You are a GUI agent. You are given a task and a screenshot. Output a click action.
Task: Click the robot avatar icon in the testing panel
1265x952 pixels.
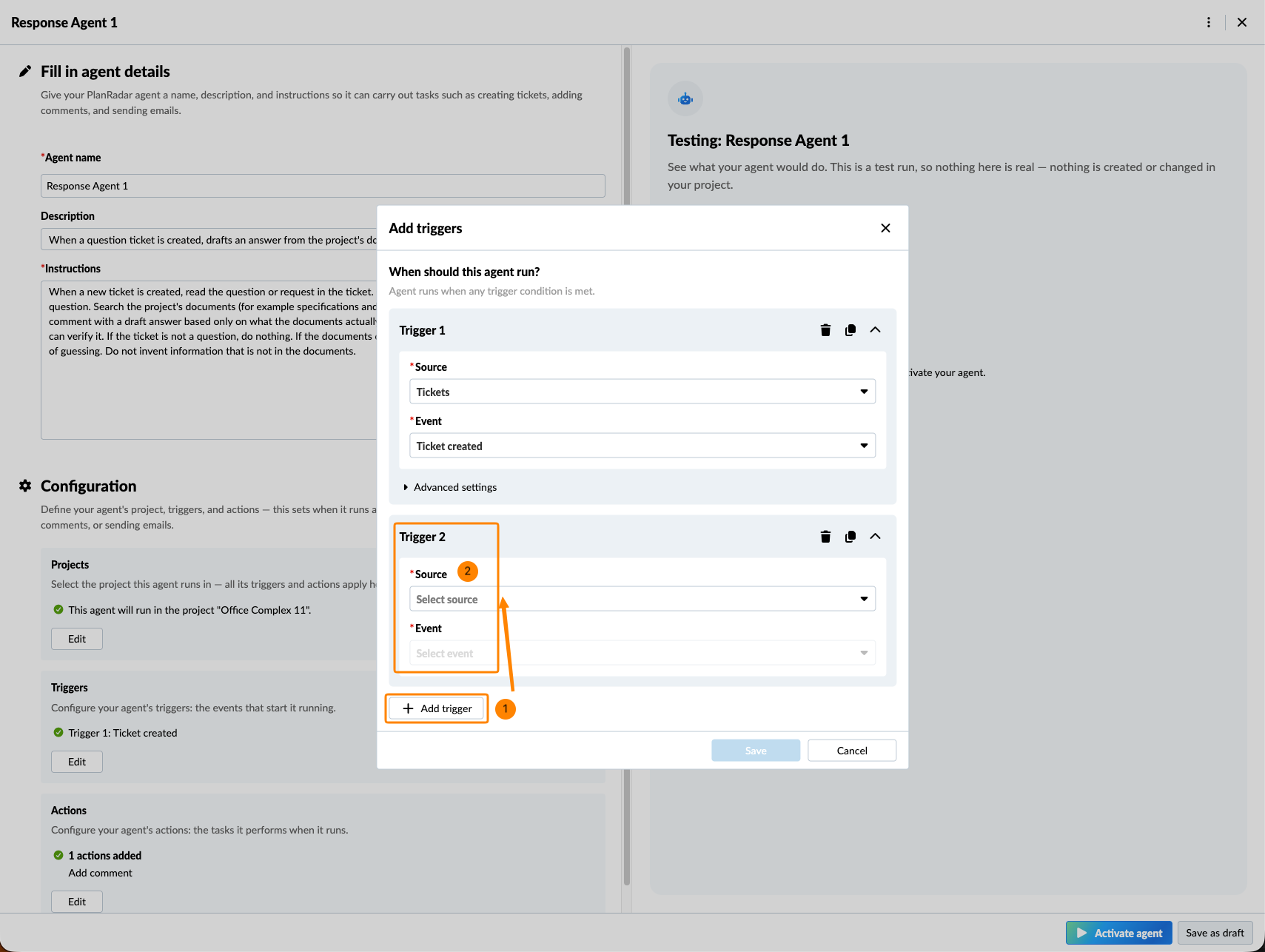coord(685,98)
